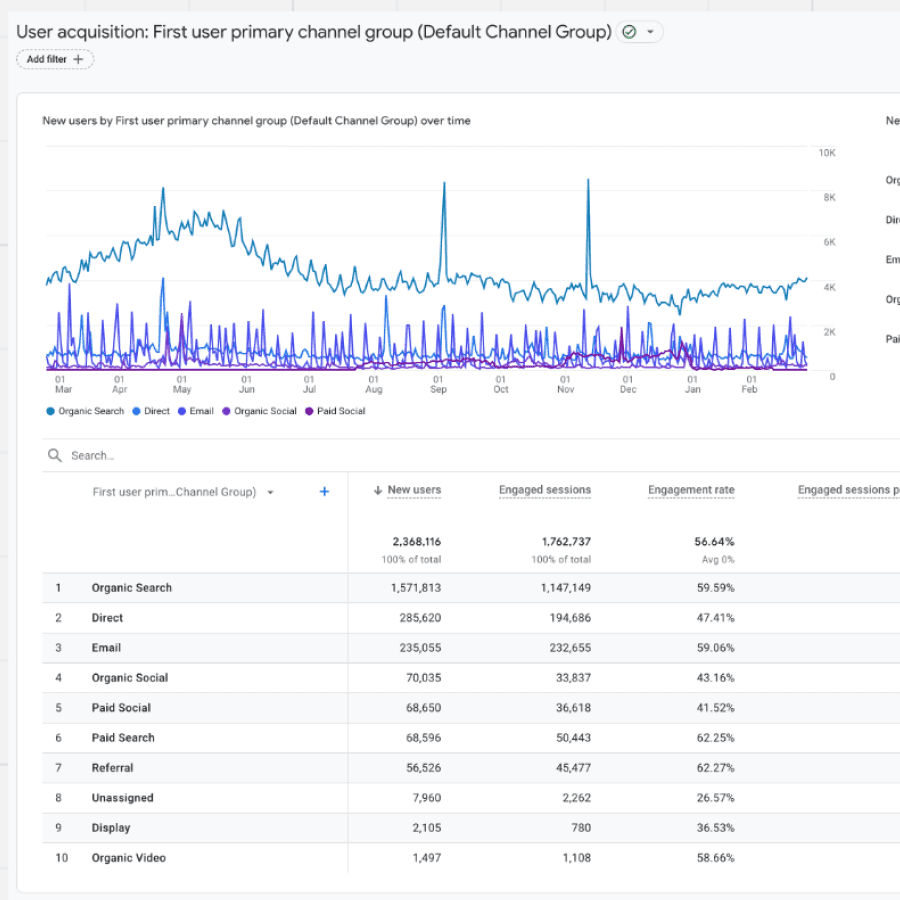Select the Paid Search row label
Screen dimensions: 900x900
coord(123,738)
